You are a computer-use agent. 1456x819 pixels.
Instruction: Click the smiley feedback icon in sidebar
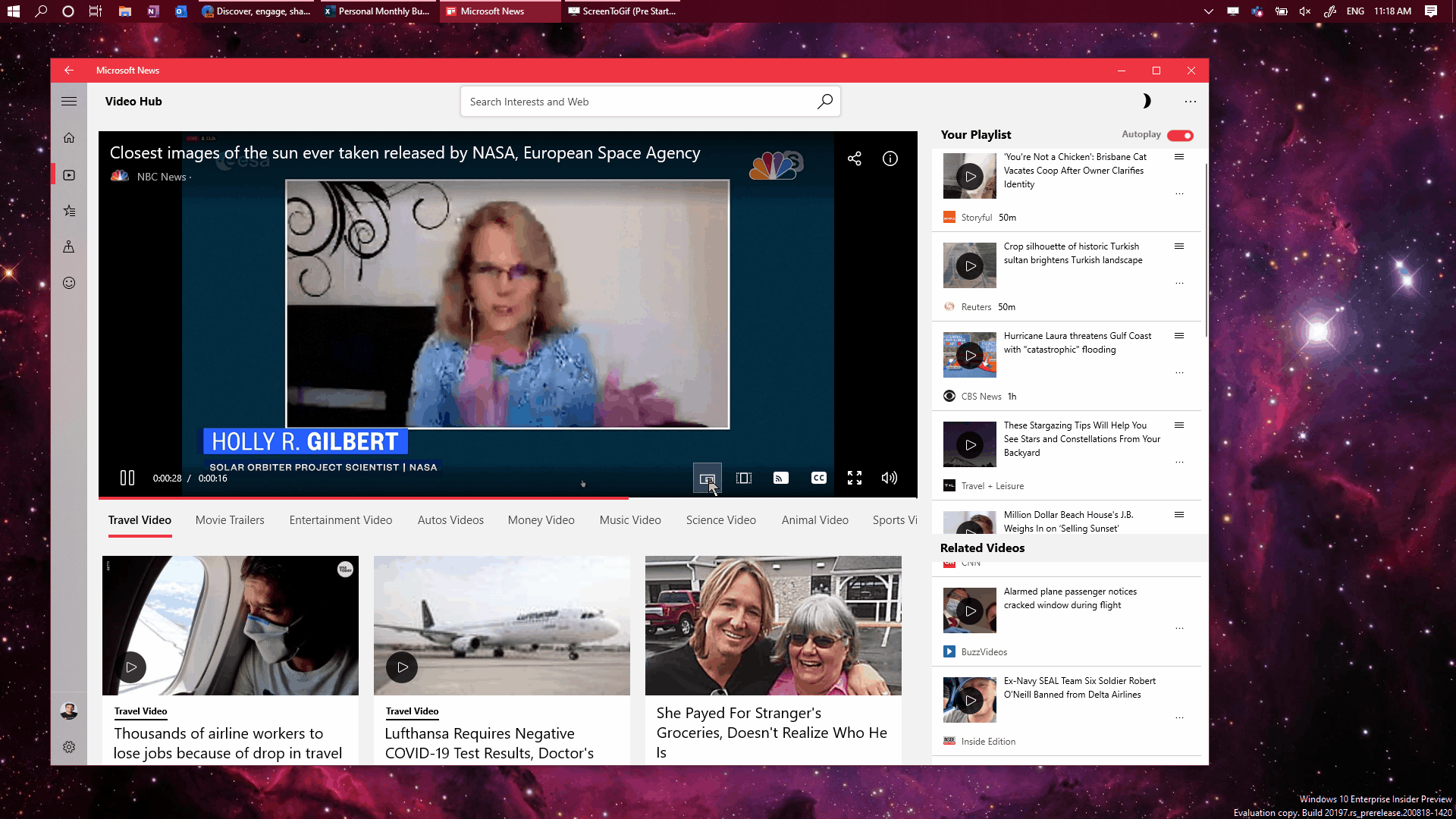click(x=69, y=283)
